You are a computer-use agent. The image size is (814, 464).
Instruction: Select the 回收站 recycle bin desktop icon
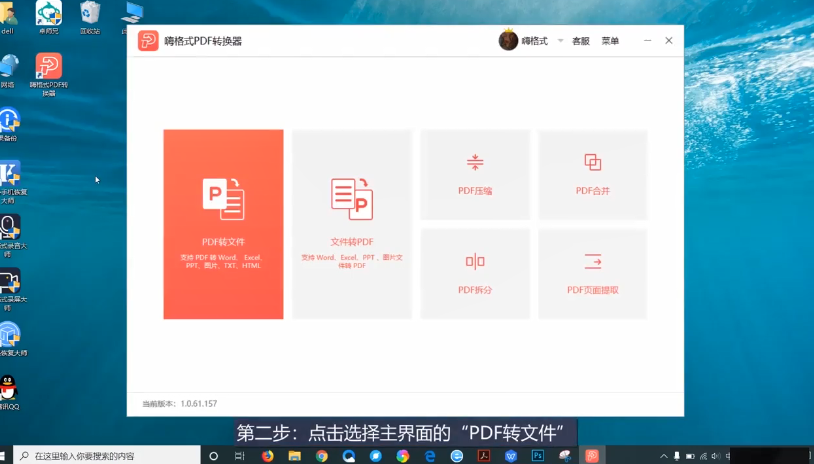[90, 18]
